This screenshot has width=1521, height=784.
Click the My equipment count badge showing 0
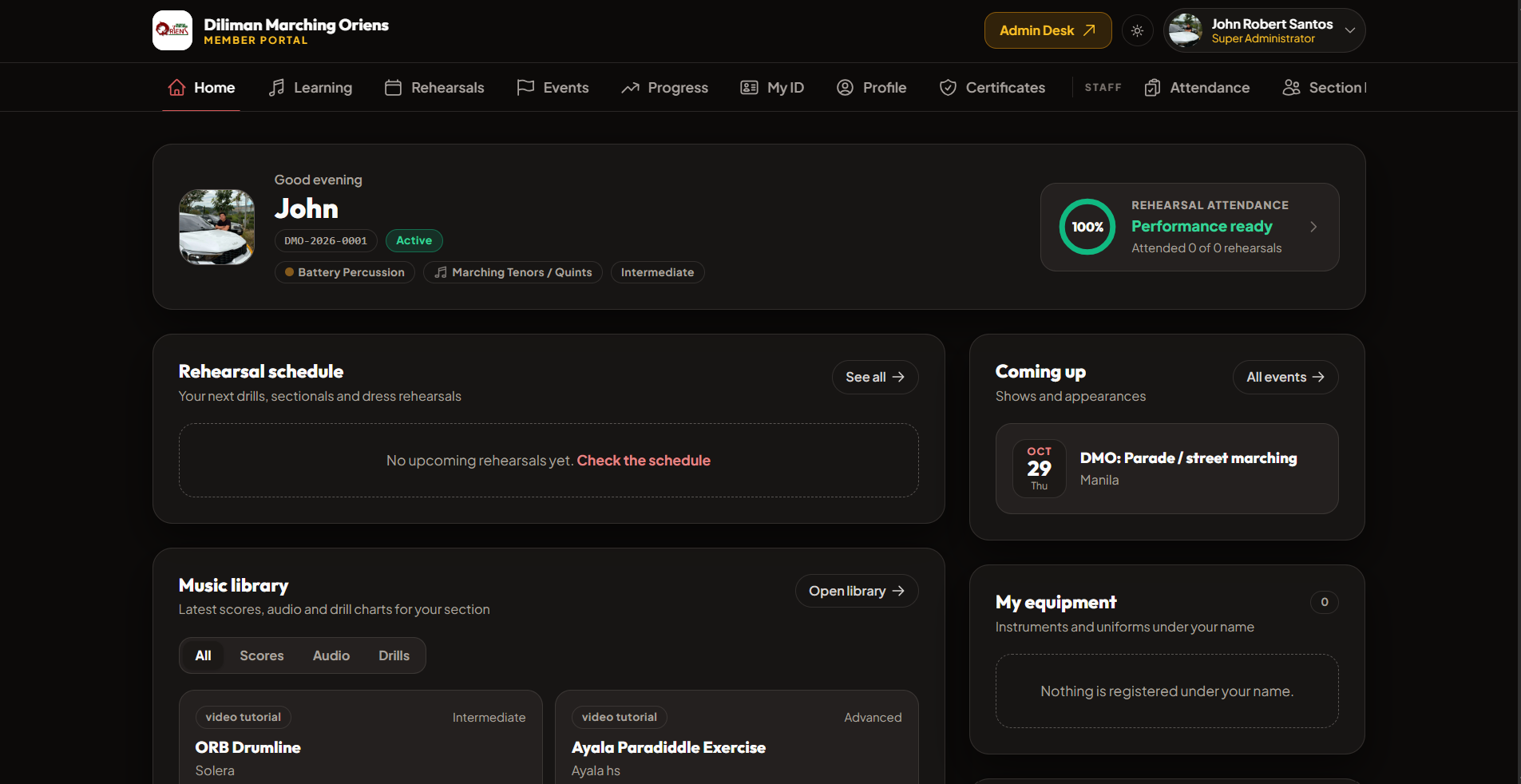tap(1324, 602)
